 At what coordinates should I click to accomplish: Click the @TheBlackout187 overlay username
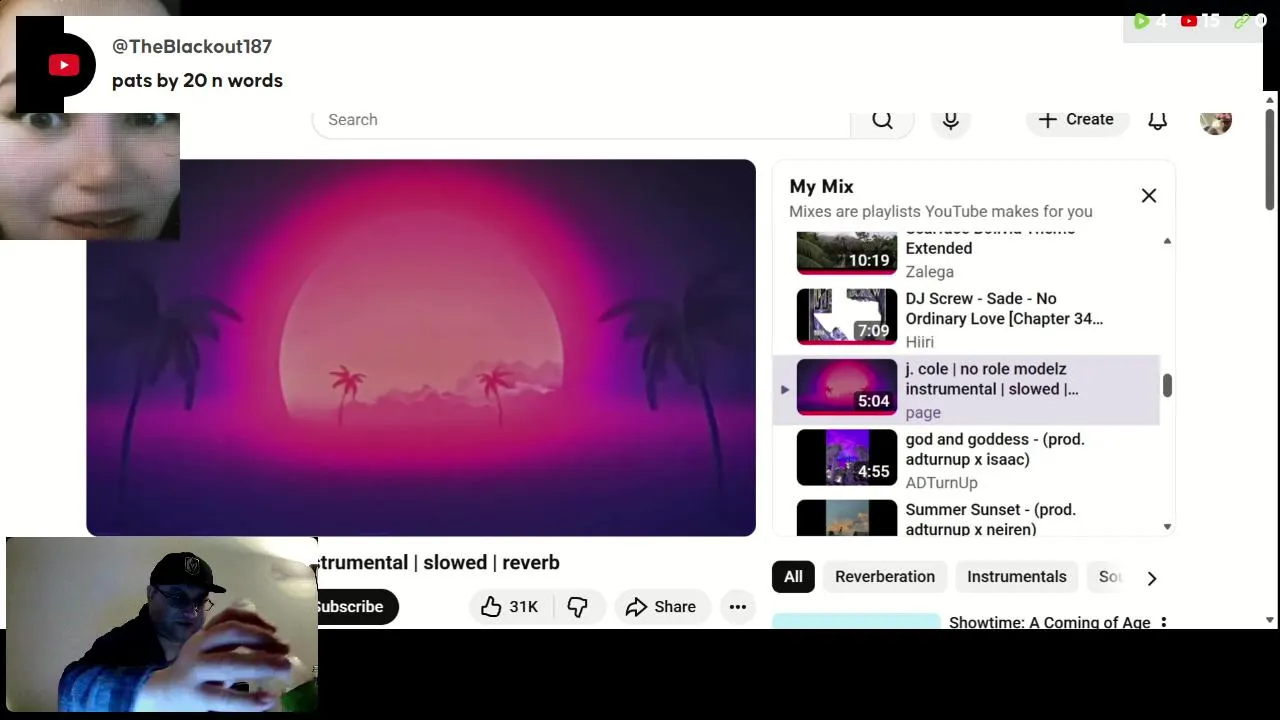[x=192, y=46]
